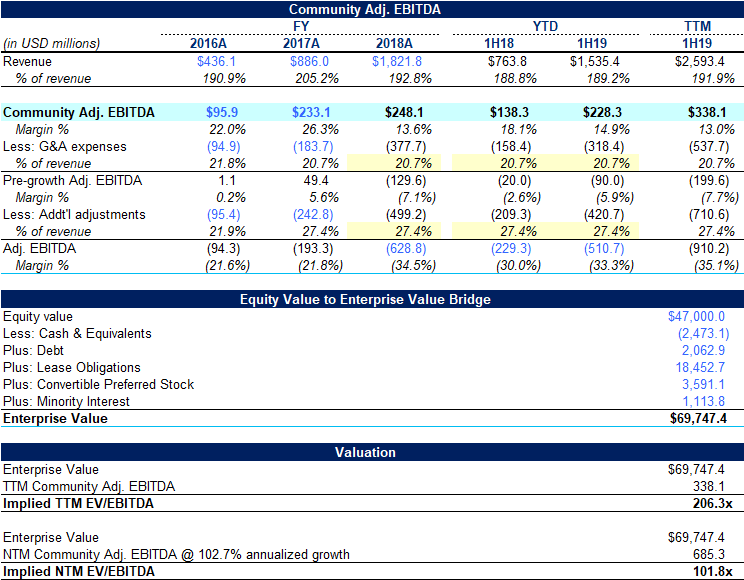Click the bold Enterprise Value row label

coord(55,419)
